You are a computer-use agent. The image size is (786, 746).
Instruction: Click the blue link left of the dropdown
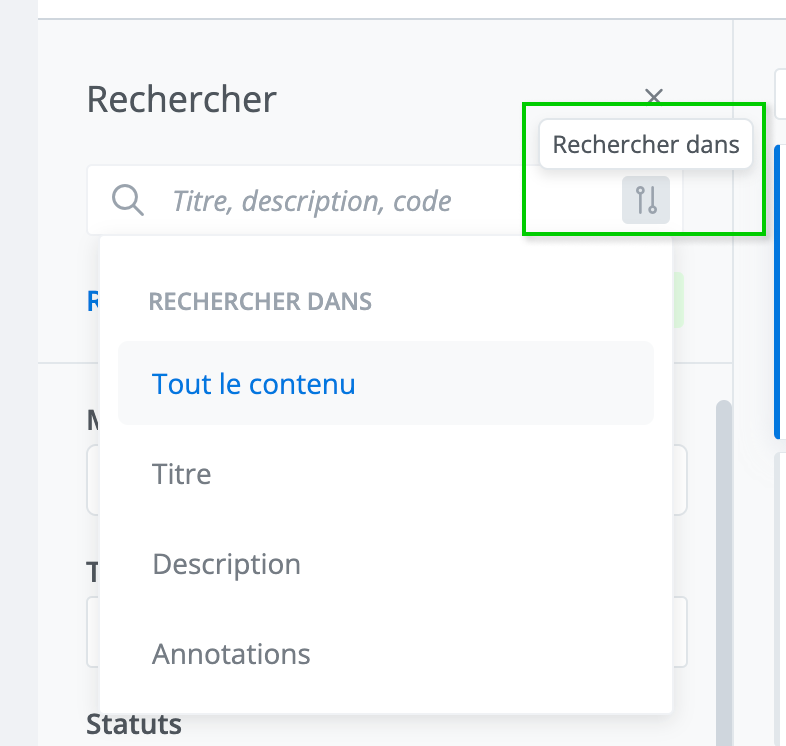93,301
